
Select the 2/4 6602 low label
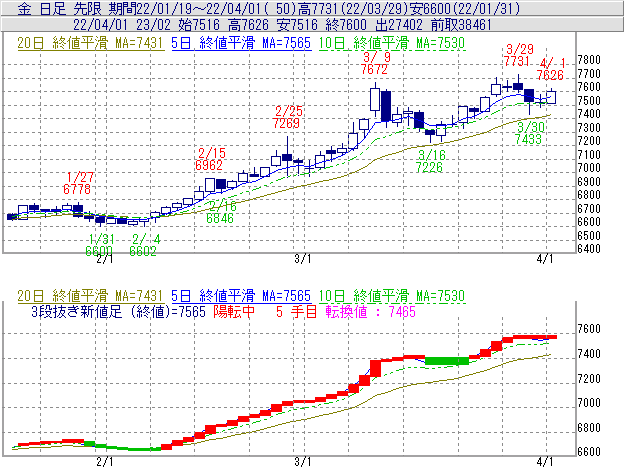[144, 245]
